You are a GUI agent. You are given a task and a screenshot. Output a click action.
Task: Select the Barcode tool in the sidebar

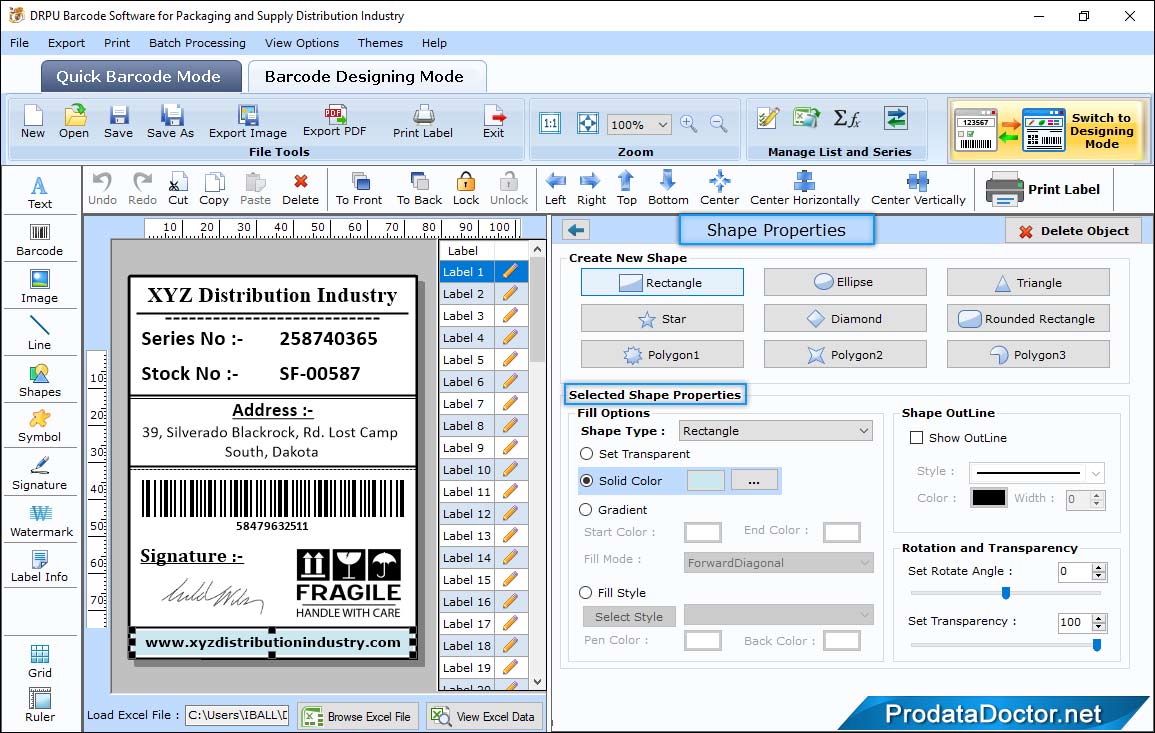[x=40, y=239]
